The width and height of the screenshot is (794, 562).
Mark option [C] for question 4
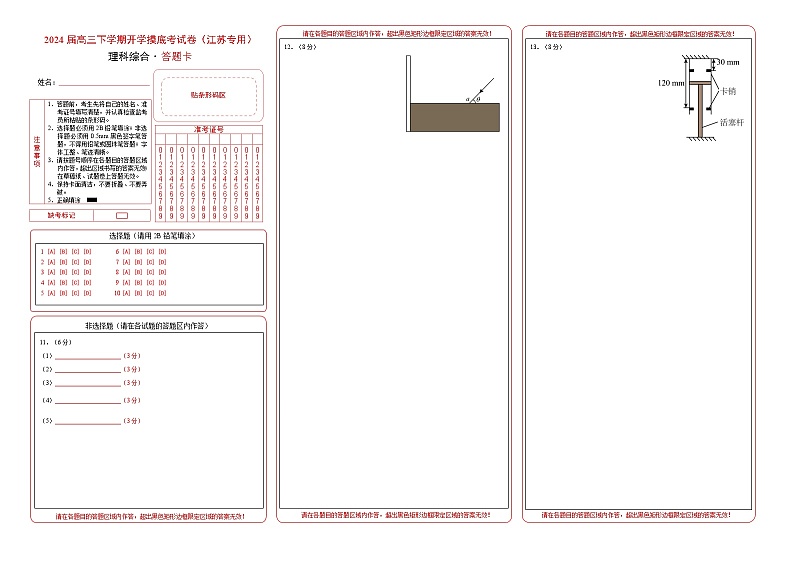75,283
